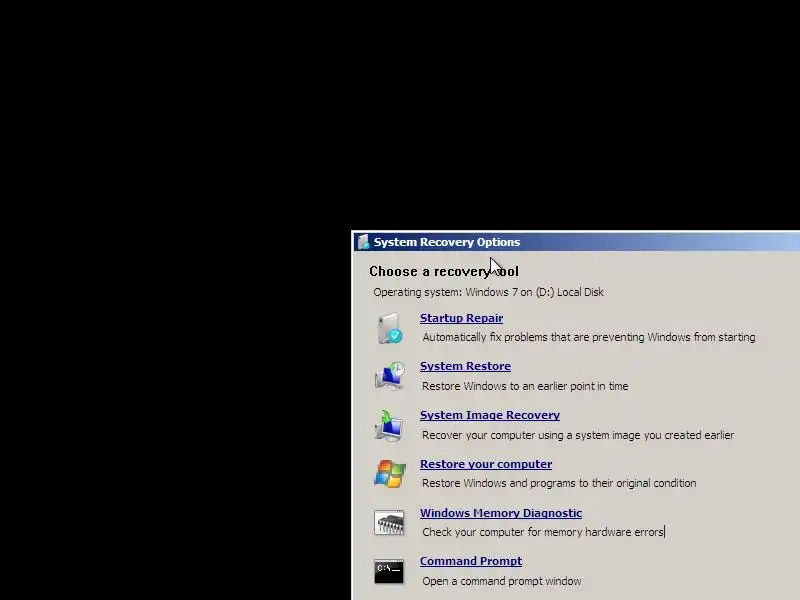Click the Command Prompt console icon
This screenshot has height=600, width=800.
coord(389,571)
